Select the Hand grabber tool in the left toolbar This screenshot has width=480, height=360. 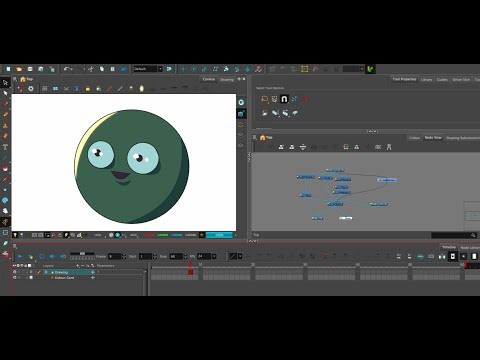pos(5,211)
